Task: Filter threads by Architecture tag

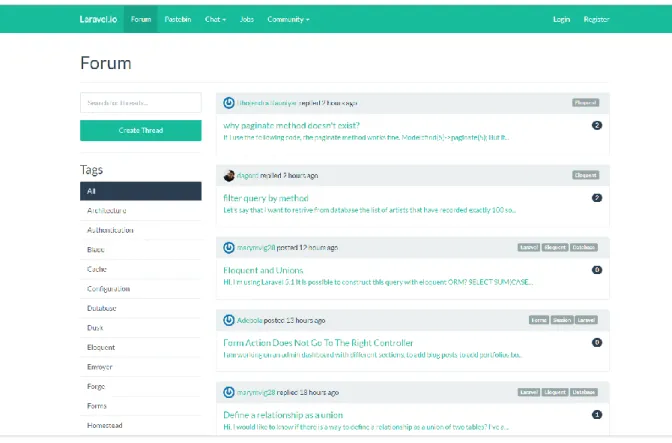Action: click(141, 210)
